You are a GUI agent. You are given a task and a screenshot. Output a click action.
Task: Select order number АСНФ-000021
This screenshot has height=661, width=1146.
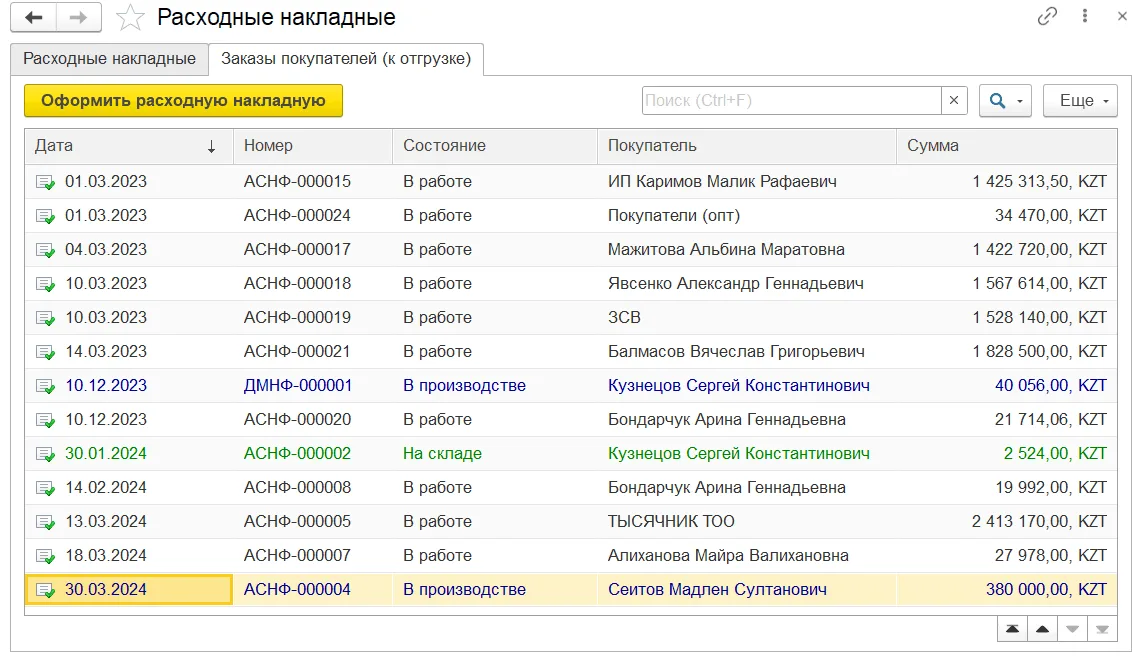pos(297,352)
